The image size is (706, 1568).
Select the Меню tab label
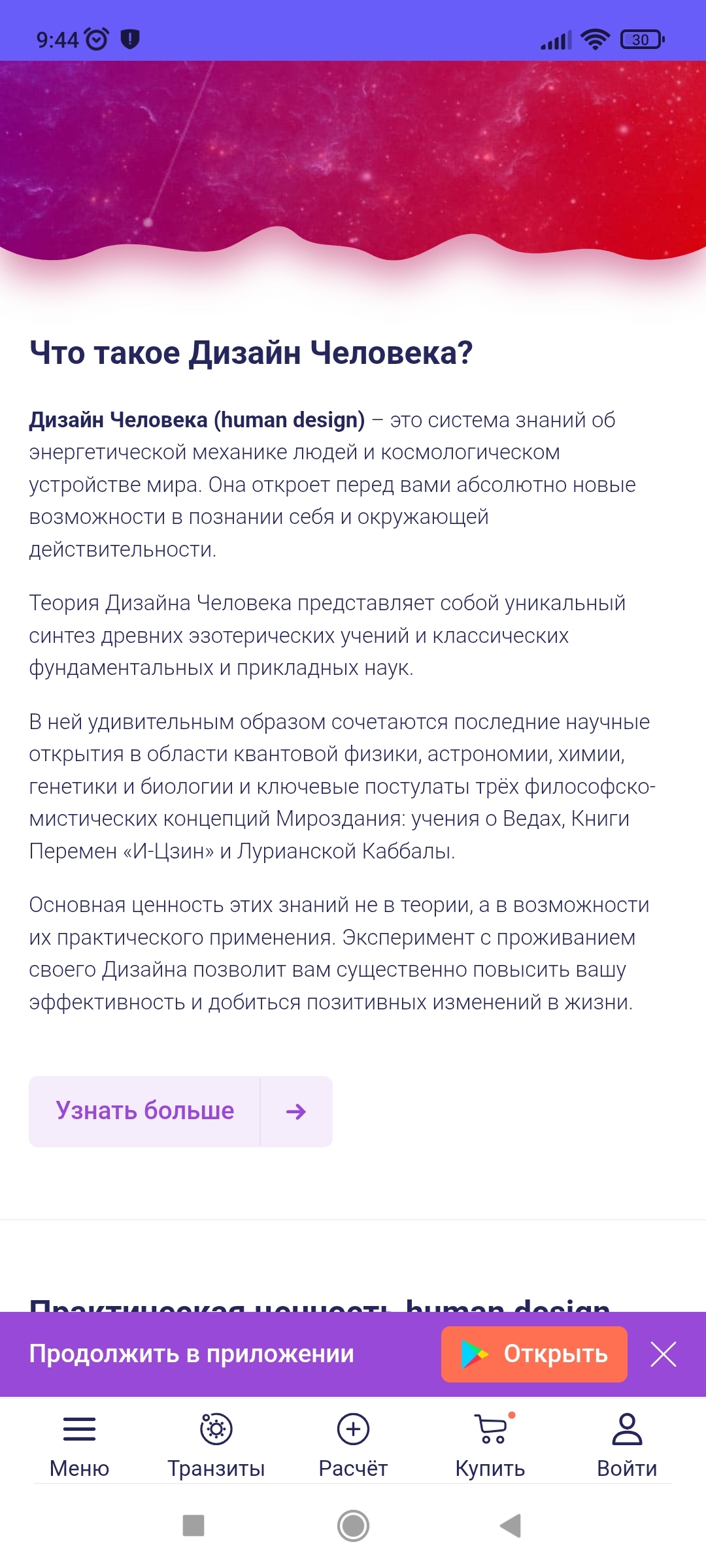(x=79, y=1469)
